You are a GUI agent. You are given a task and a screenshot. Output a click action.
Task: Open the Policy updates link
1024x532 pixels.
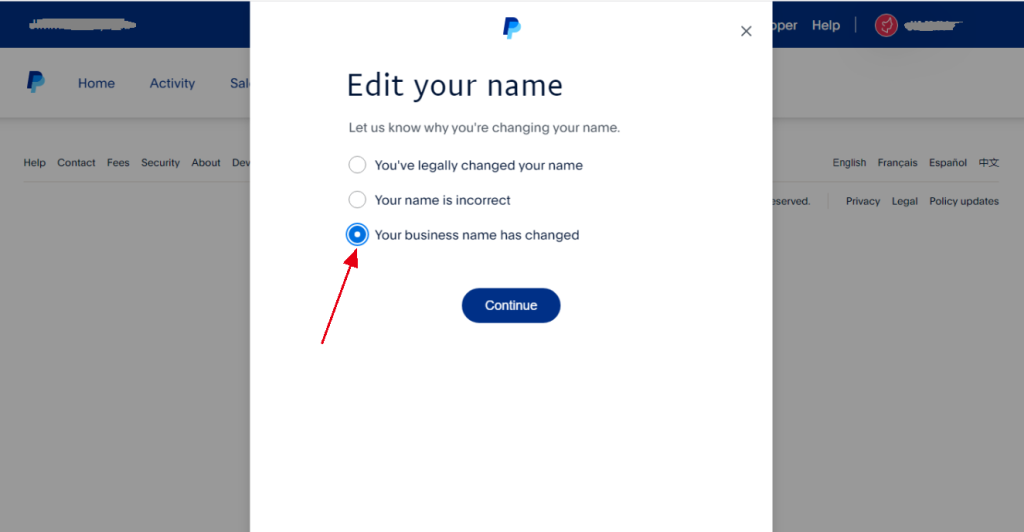click(x=963, y=201)
